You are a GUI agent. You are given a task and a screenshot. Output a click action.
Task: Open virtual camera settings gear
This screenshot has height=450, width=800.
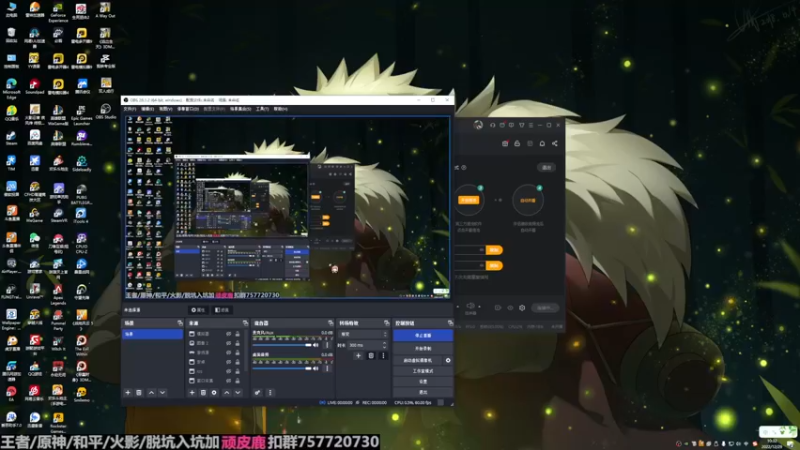point(448,360)
